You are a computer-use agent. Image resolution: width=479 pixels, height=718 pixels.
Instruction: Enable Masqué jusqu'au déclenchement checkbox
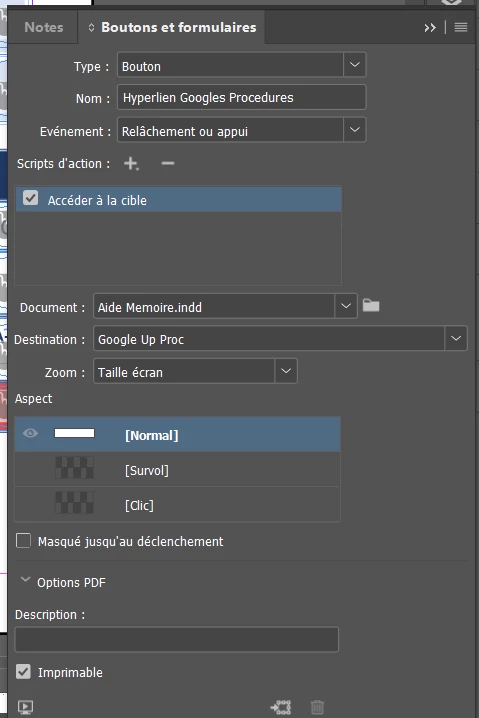pos(23,541)
